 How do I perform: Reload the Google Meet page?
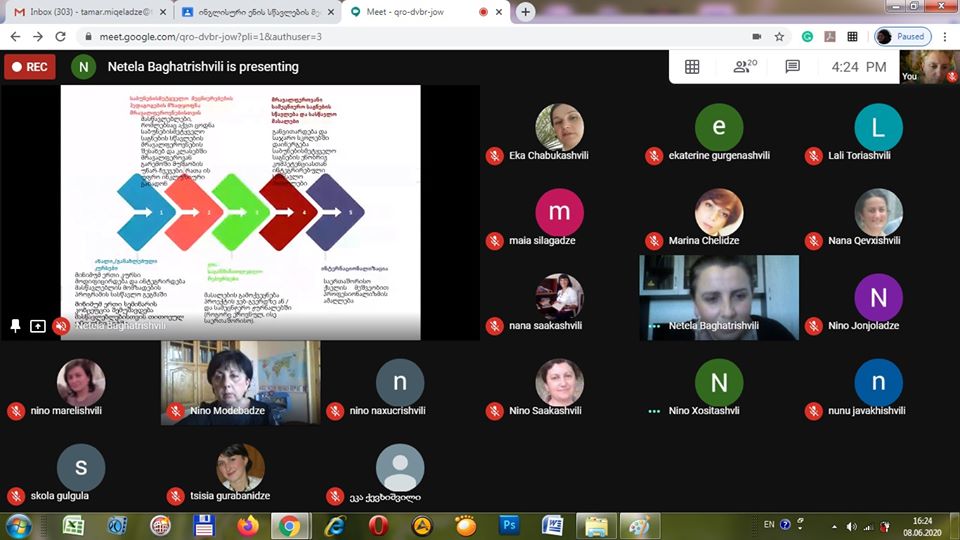click(60, 36)
